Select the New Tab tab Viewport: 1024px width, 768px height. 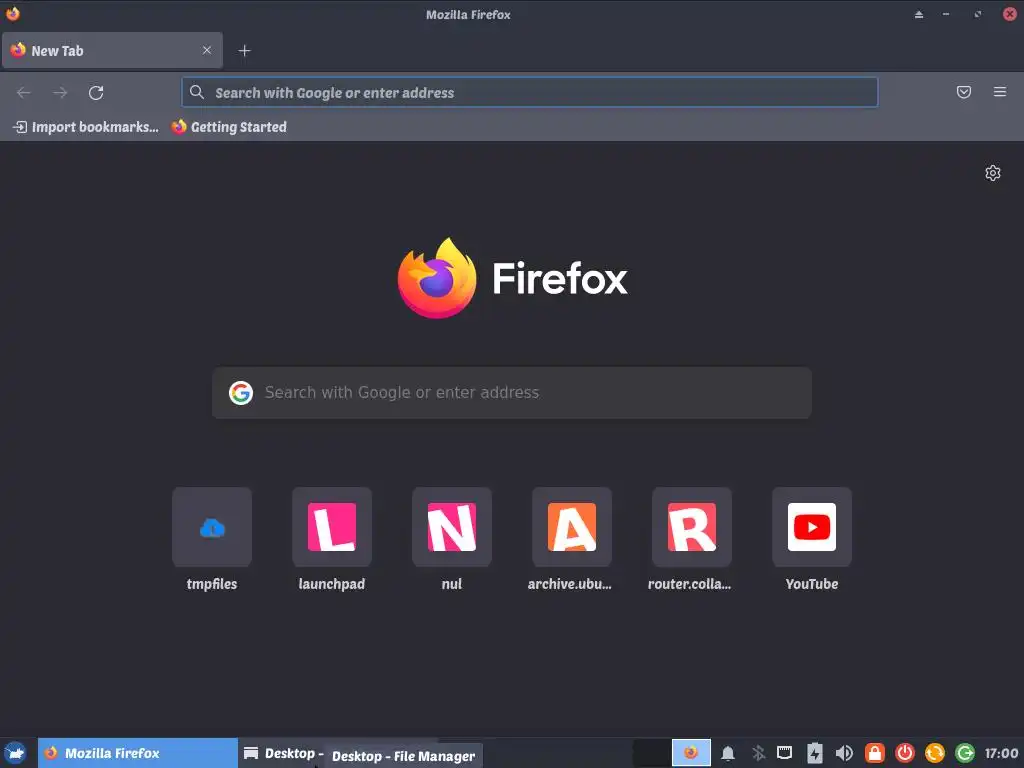click(112, 50)
